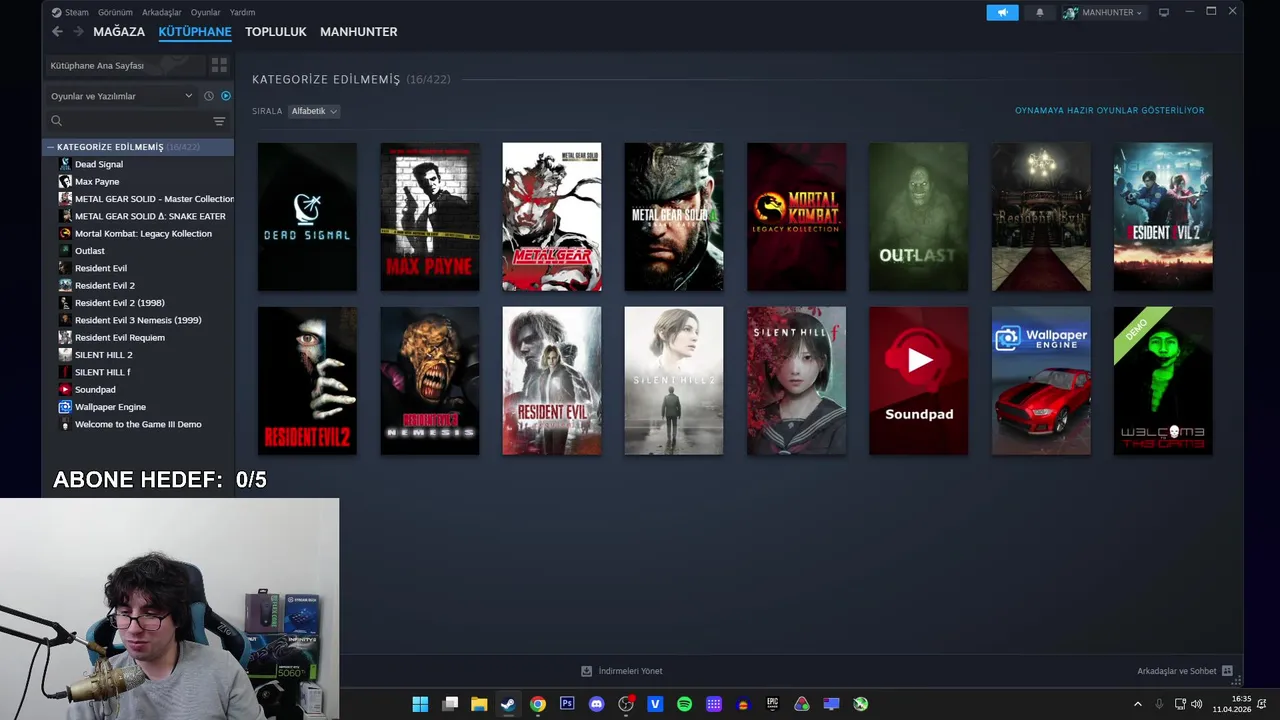
Task: Expand Oyunlar ve Yazılımlar dropdown
Action: [x=121, y=96]
